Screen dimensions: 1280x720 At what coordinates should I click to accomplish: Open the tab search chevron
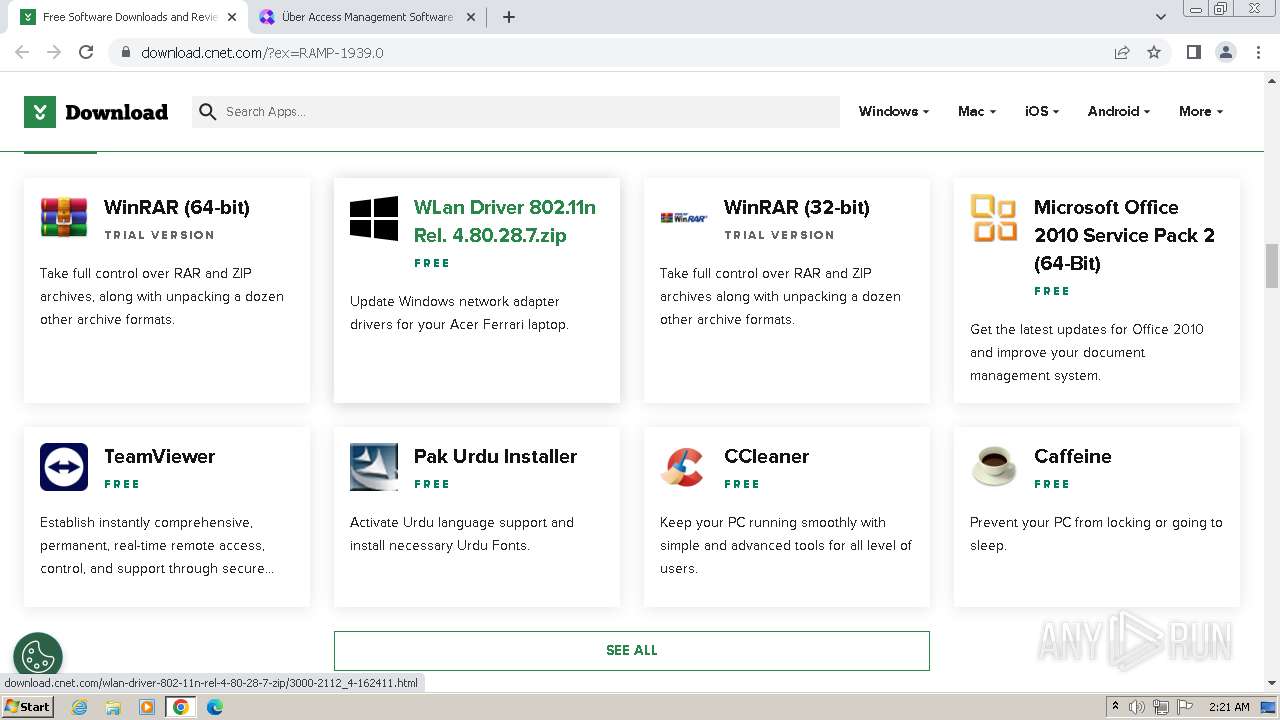click(1161, 17)
